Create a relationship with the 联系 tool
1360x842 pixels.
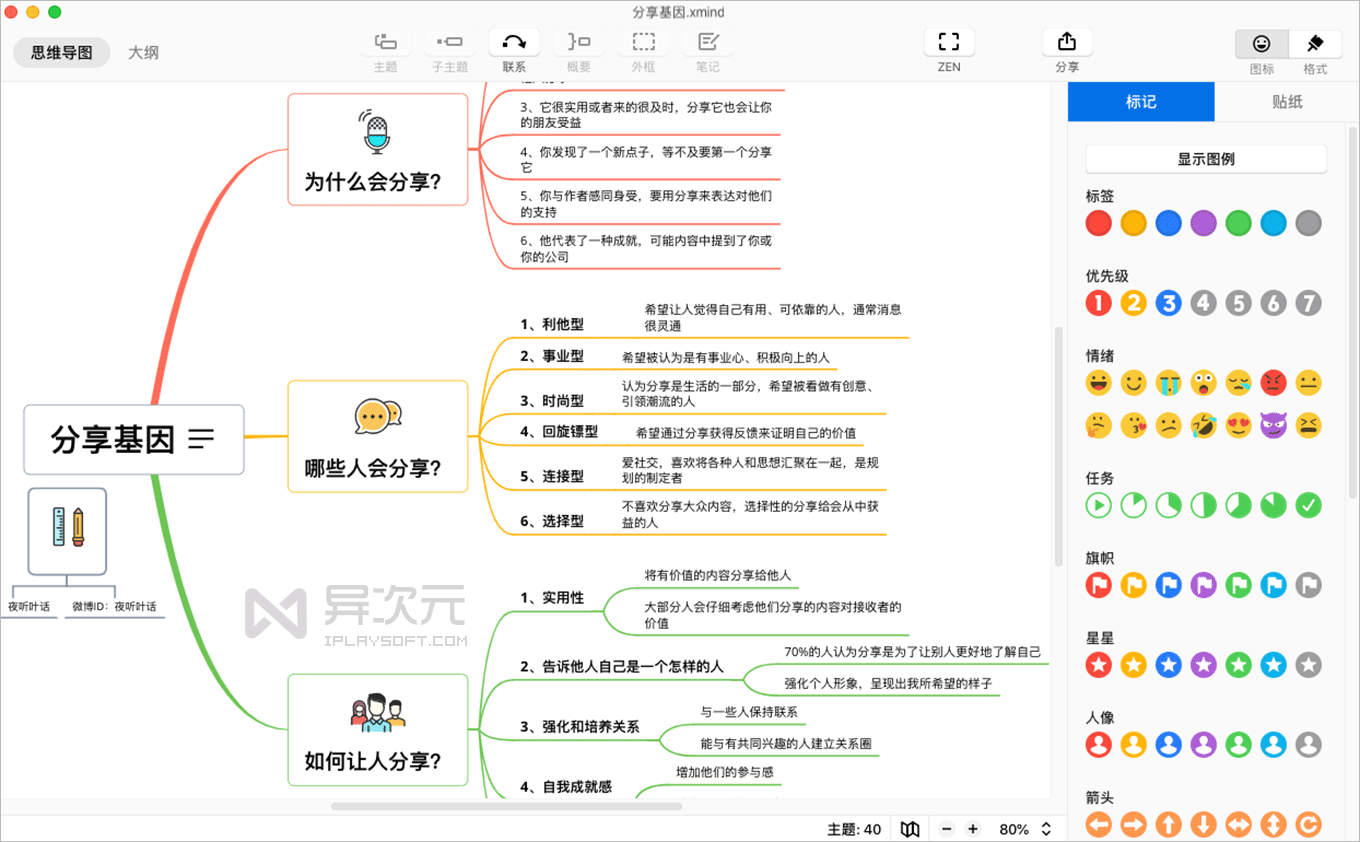click(512, 48)
